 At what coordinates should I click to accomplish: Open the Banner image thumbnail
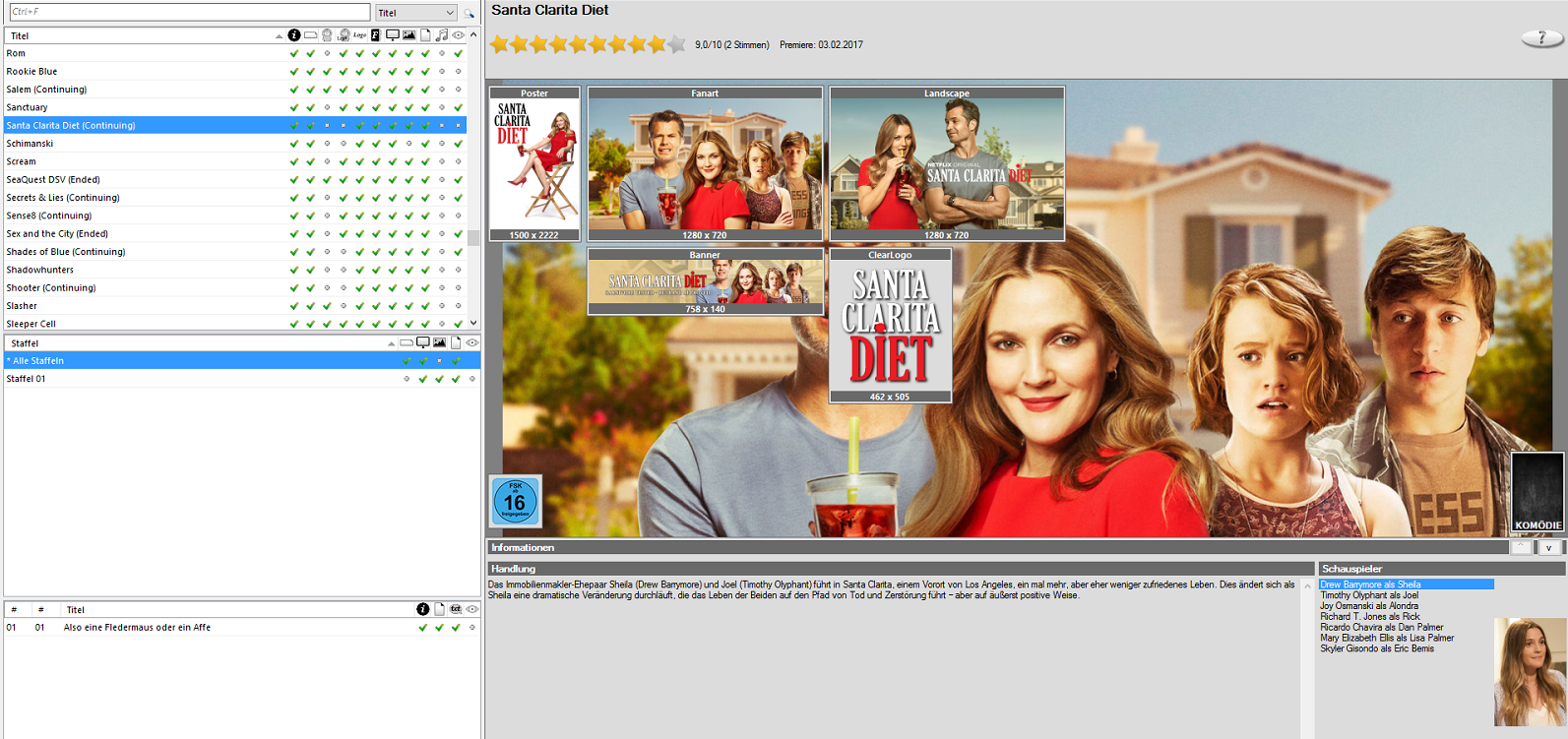click(x=705, y=281)
